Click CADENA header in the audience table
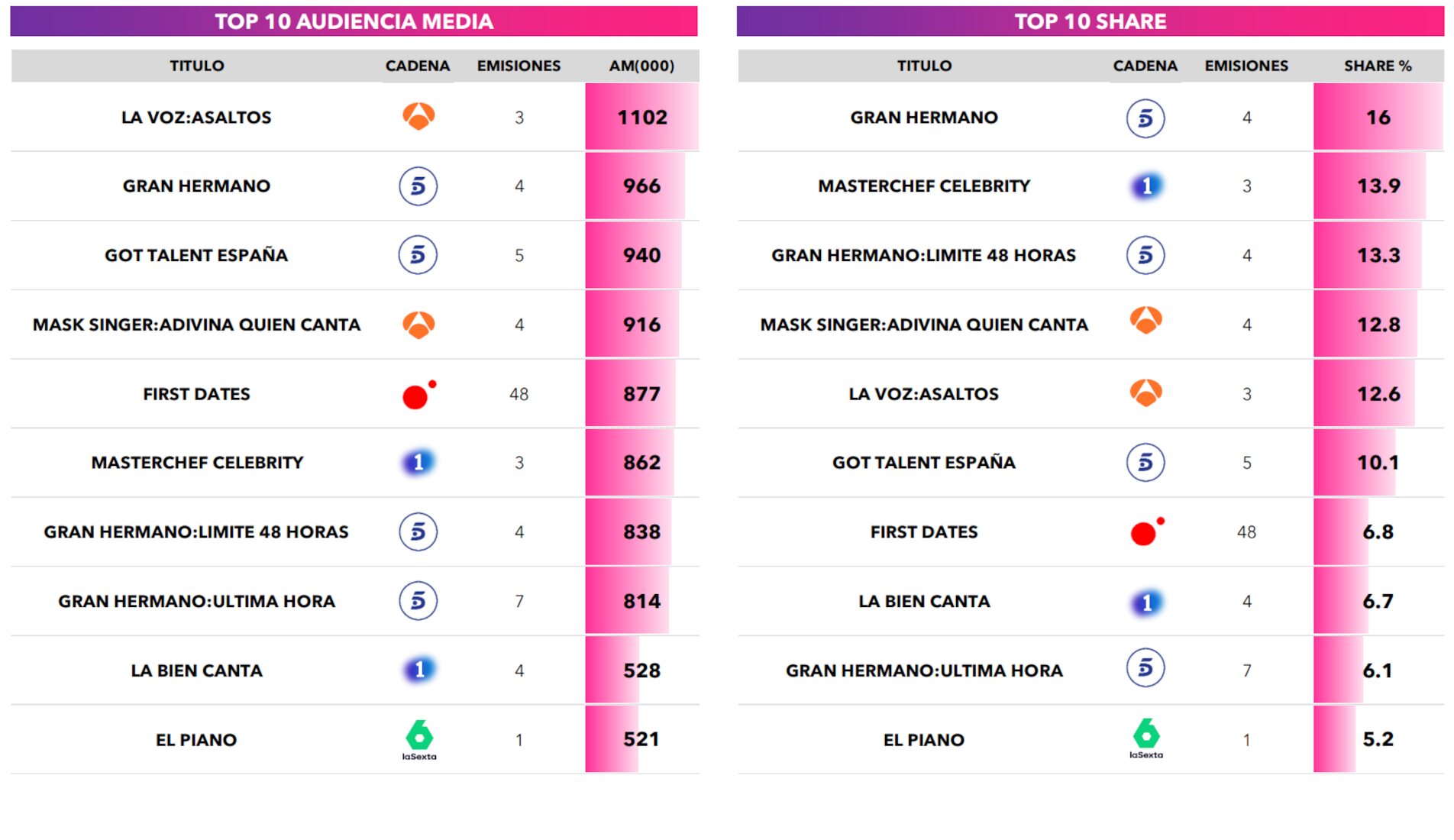 pos(418,66)
